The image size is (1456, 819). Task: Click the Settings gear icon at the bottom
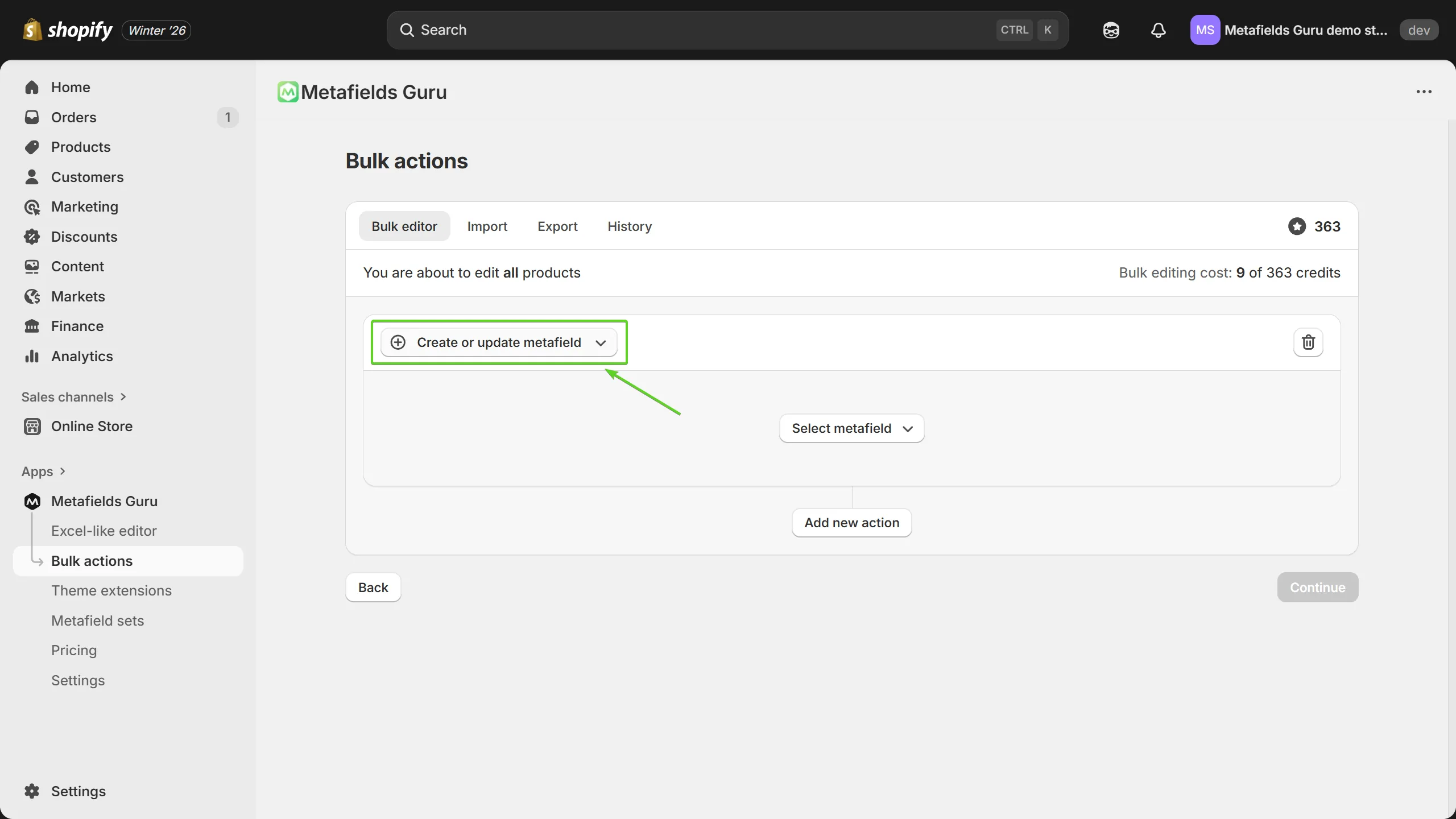tap(32, 791)
